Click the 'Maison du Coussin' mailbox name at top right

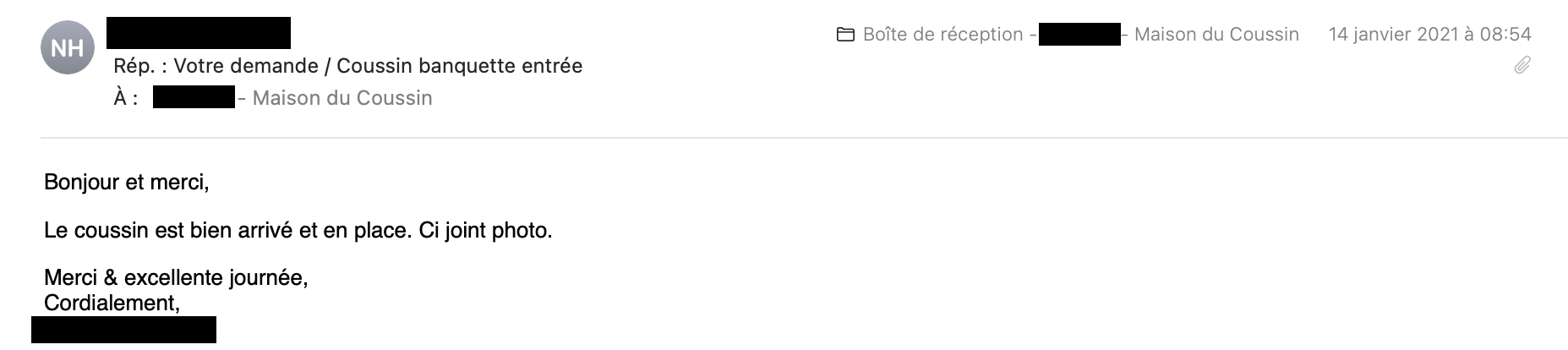tap(1216, 35)
